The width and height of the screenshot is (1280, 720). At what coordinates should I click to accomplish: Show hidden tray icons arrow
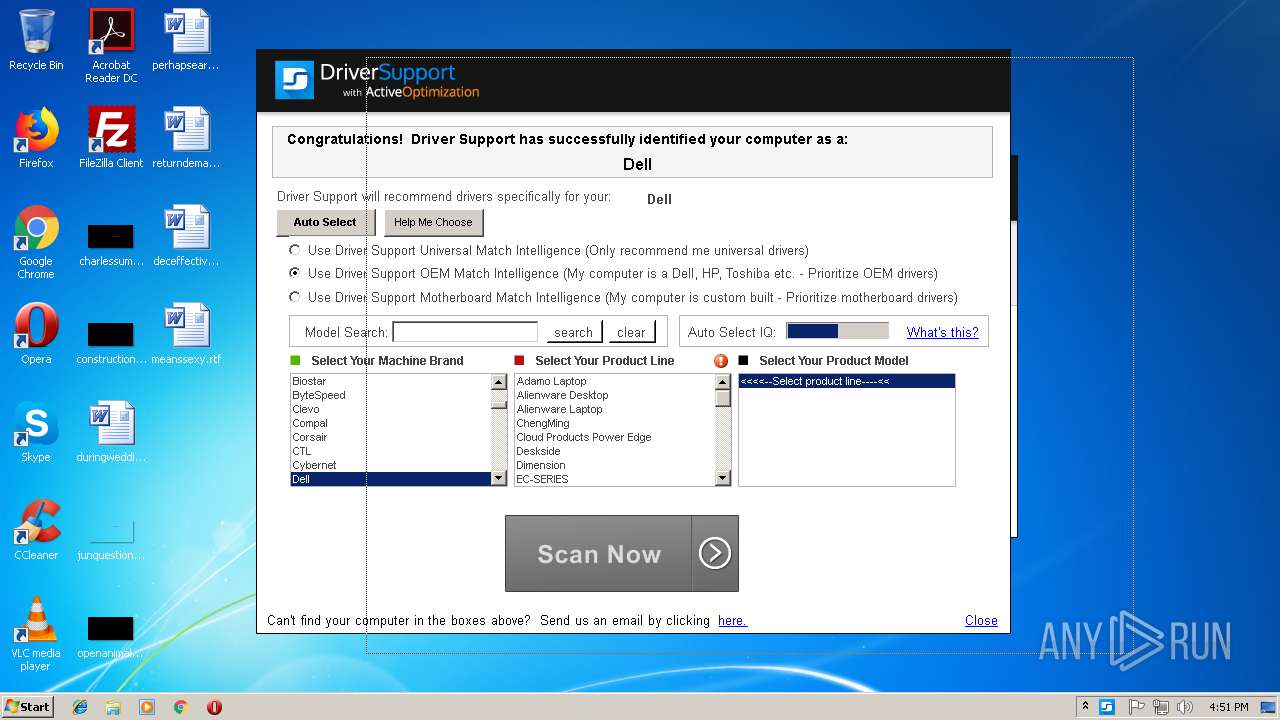(x=1086, y=707)
